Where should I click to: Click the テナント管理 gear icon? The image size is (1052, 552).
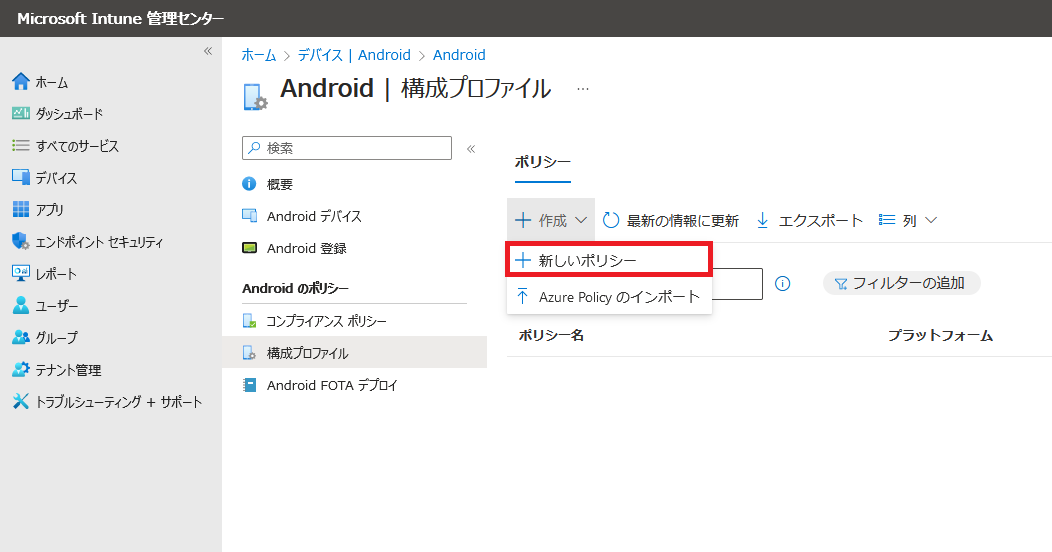pos(21,369)
